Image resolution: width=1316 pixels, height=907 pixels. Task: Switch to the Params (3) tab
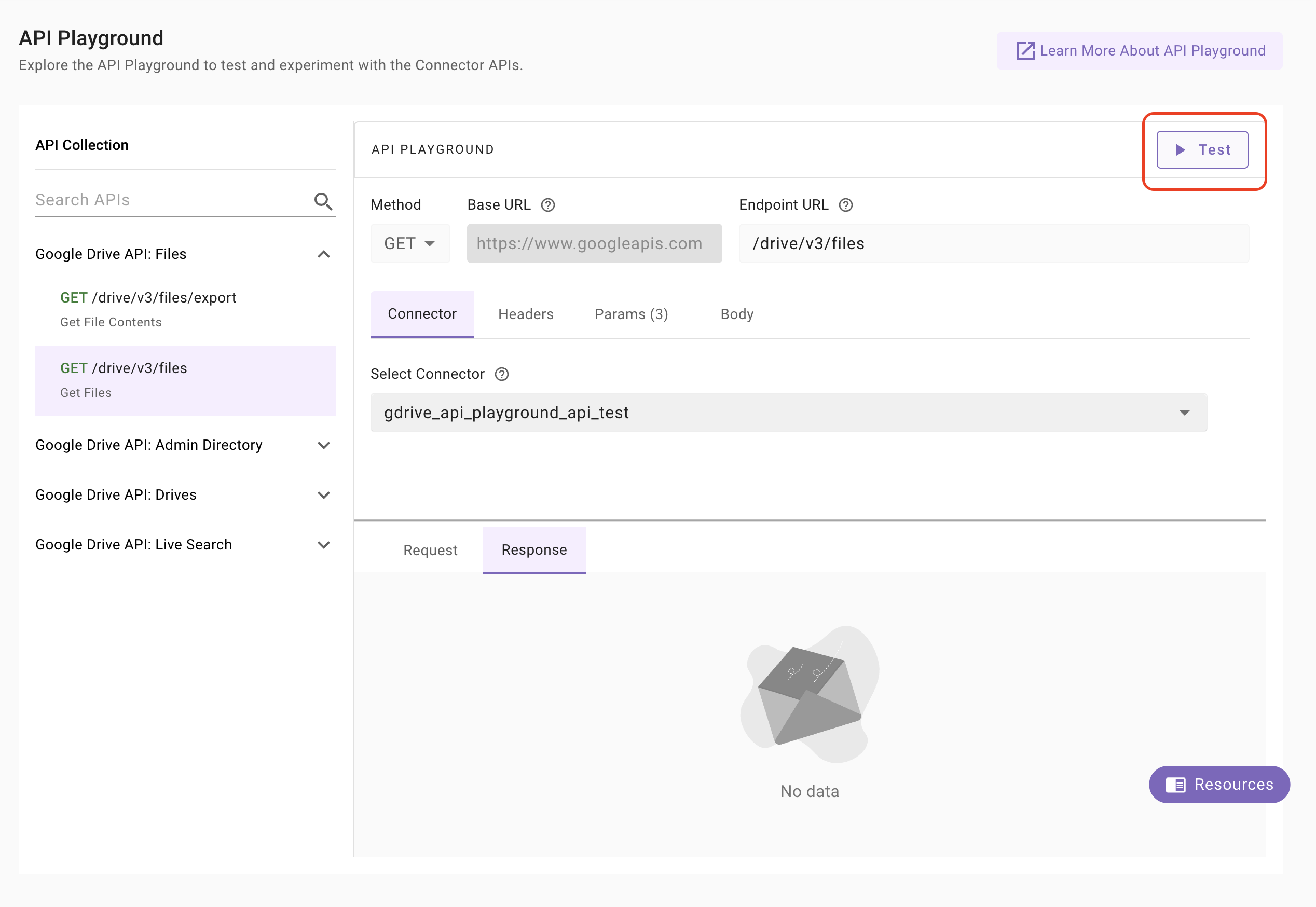click(x=630, y=314)
